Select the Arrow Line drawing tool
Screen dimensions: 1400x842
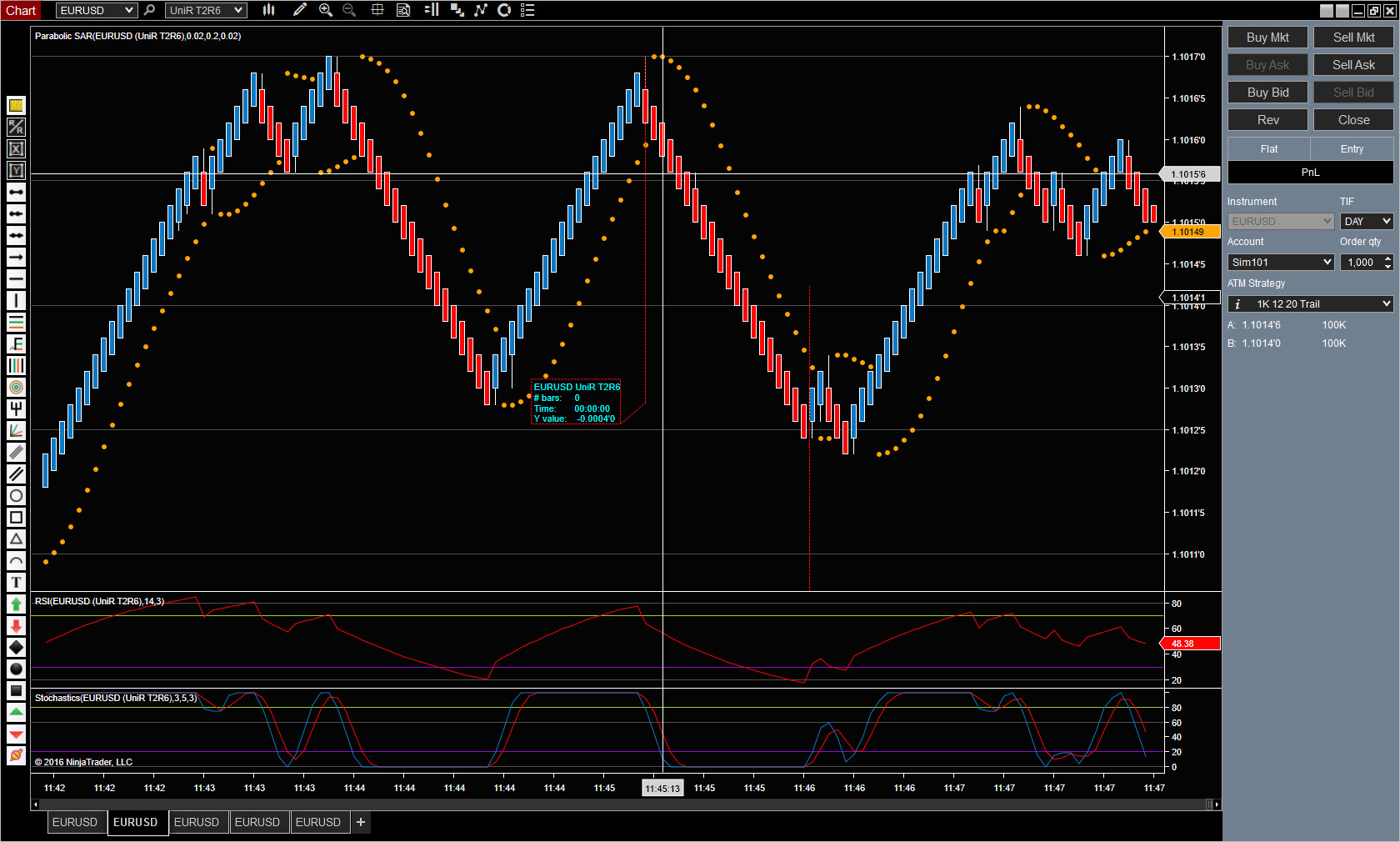(16, 257)
